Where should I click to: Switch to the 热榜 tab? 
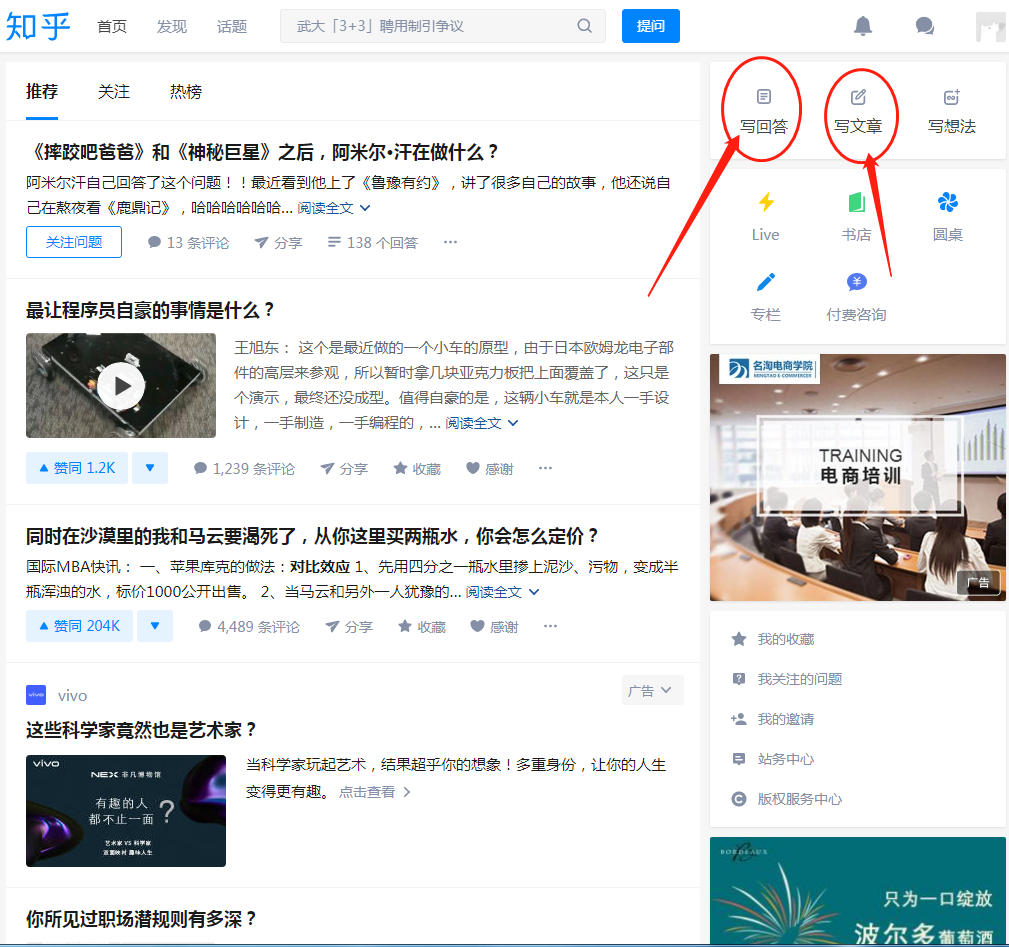pos(186,90)
